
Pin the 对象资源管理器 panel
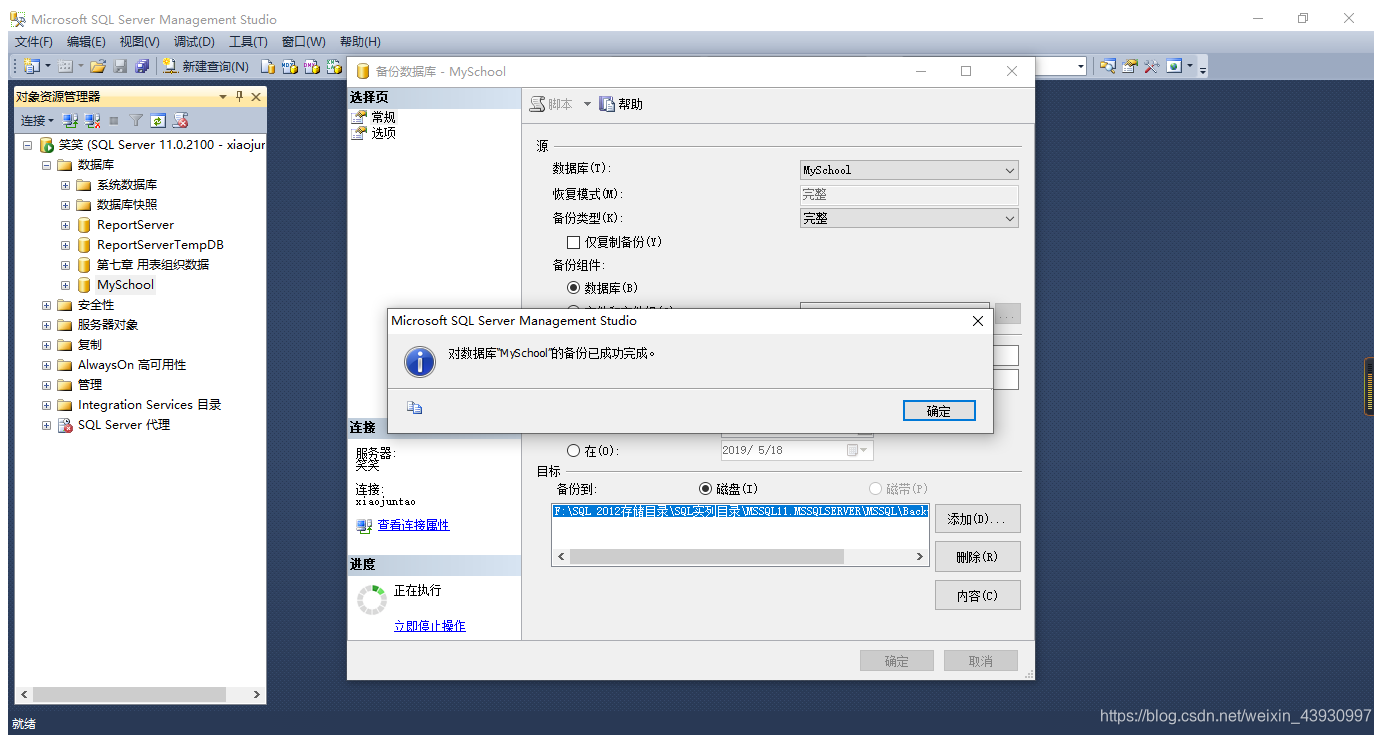tap(239, 97)
